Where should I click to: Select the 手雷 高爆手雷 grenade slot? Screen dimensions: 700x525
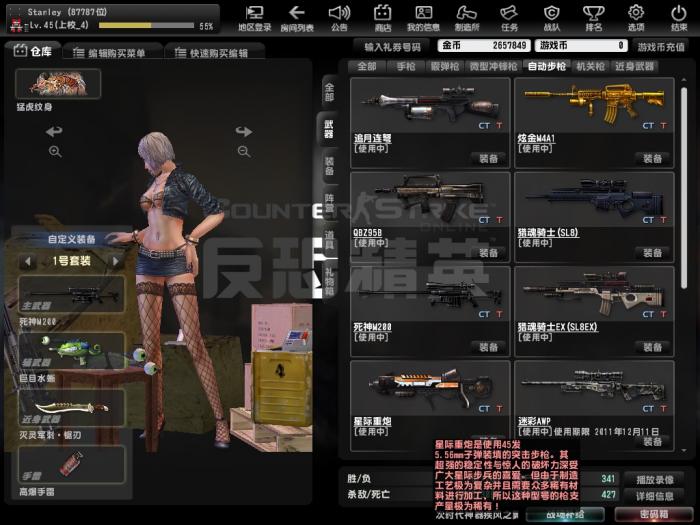71,464
